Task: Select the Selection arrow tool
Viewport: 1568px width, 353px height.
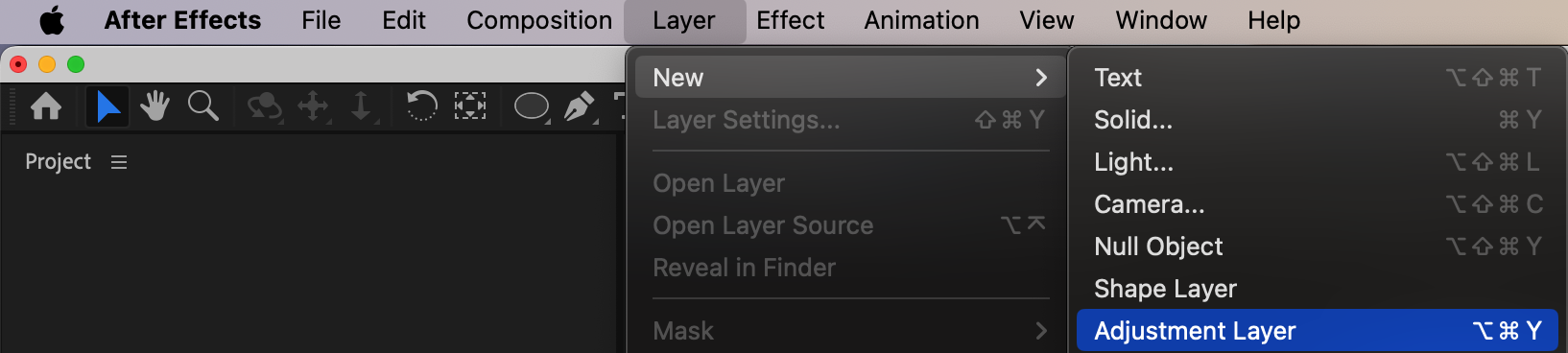Action: click(107, 106)
